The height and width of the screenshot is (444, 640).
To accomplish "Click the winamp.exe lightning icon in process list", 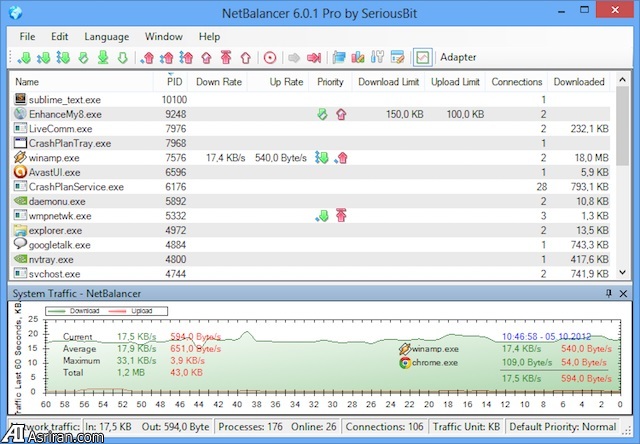I will (21, 157).
